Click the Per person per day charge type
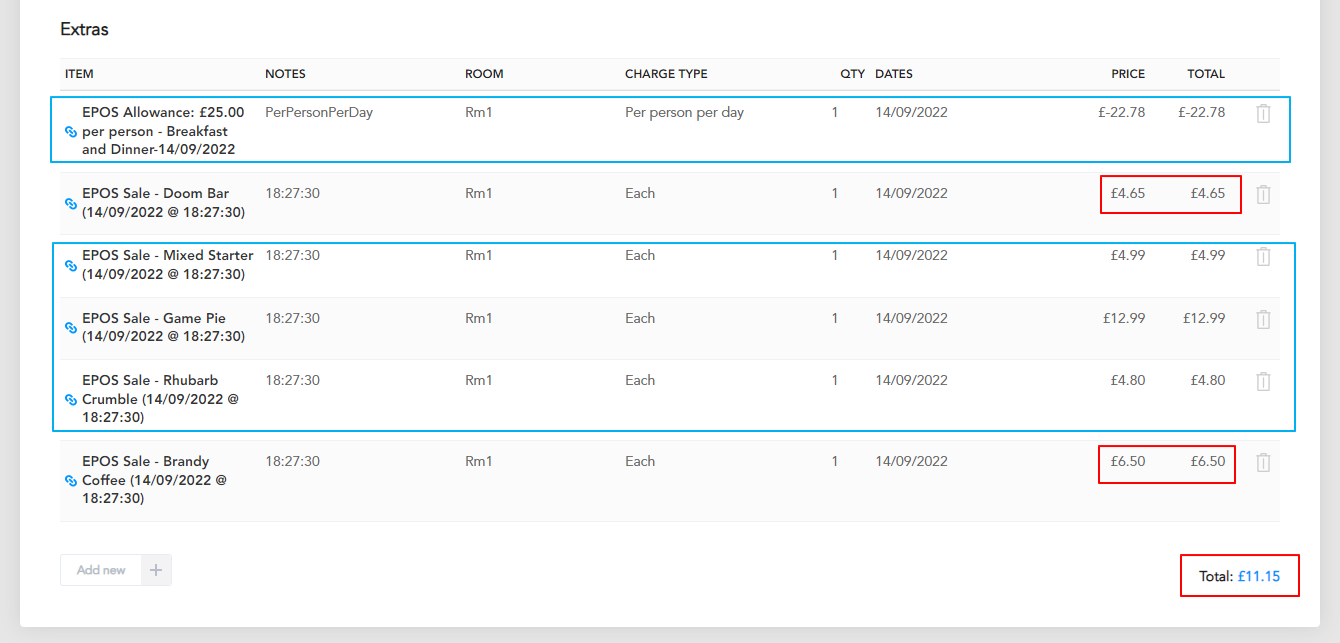This screenshot has width=1340, height=643. pyautogui.click(x=684, y=113)
